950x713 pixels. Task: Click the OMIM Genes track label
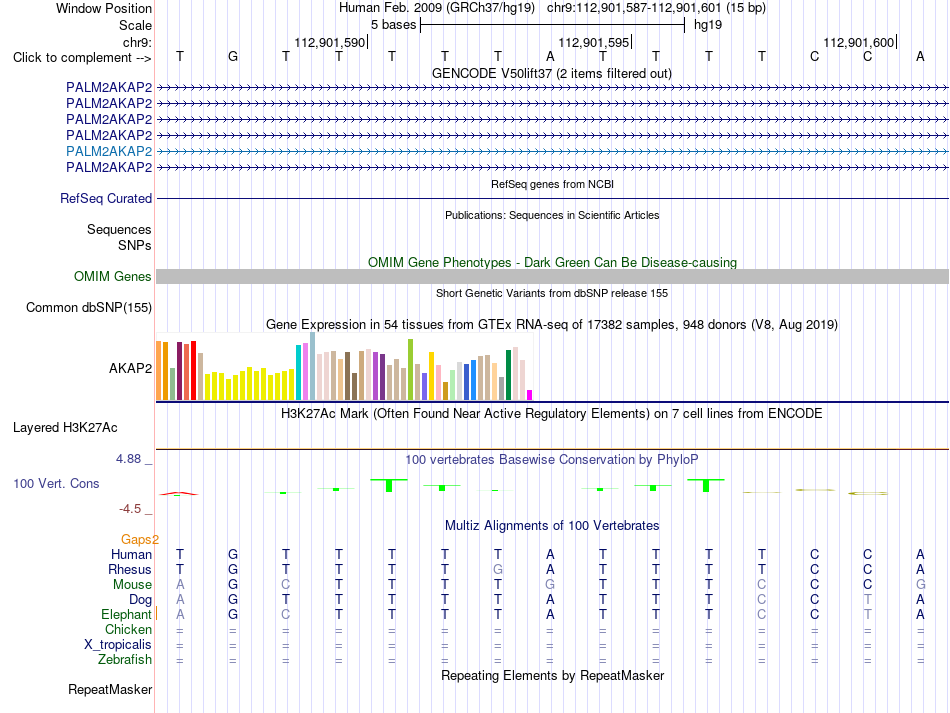click(113, 277)
